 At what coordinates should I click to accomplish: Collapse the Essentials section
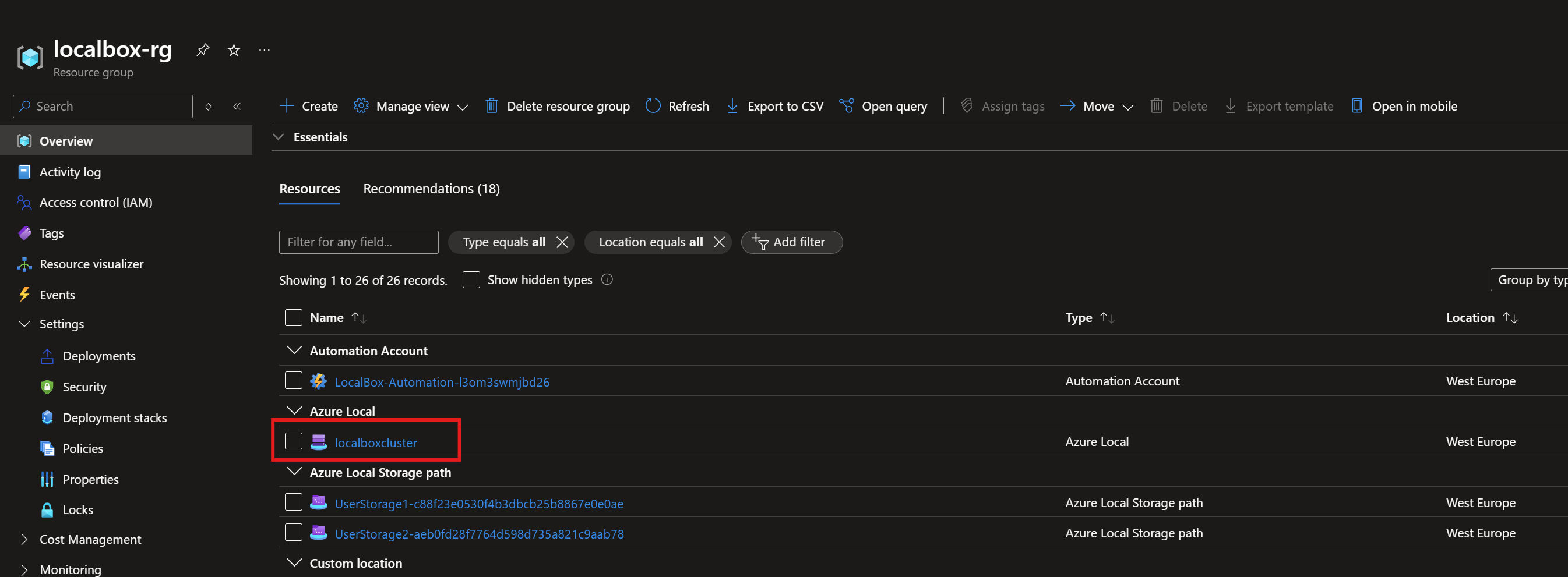[279, 137]
